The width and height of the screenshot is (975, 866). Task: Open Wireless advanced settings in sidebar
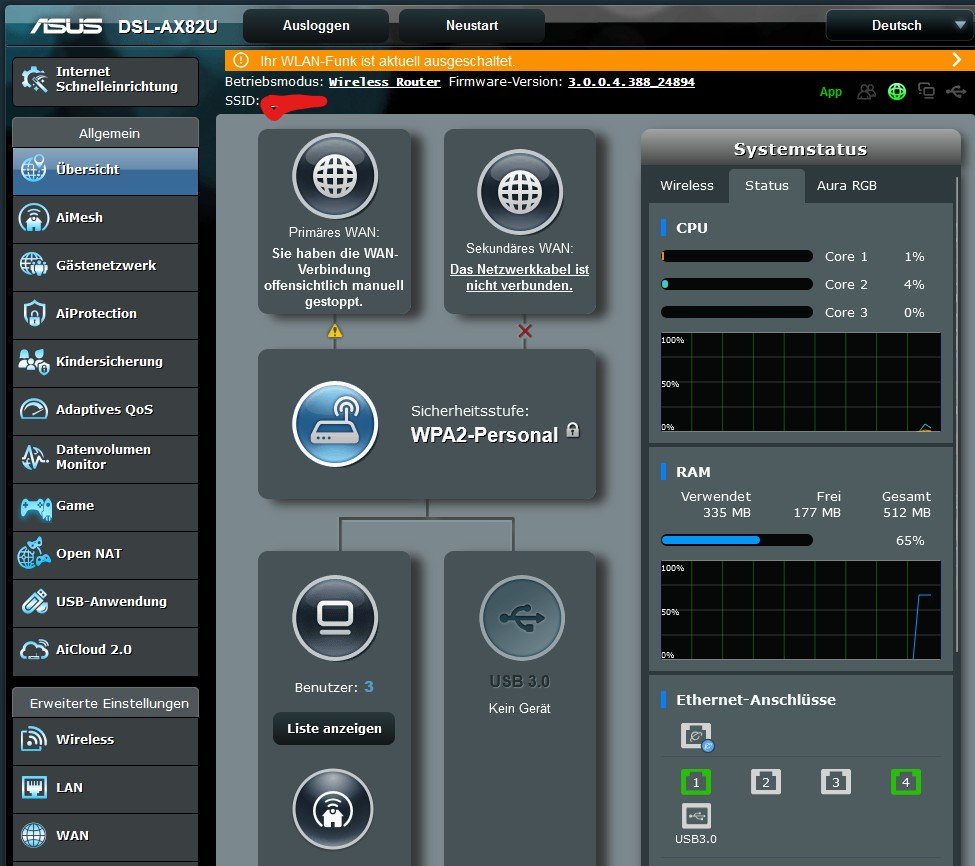coord(105,740)
